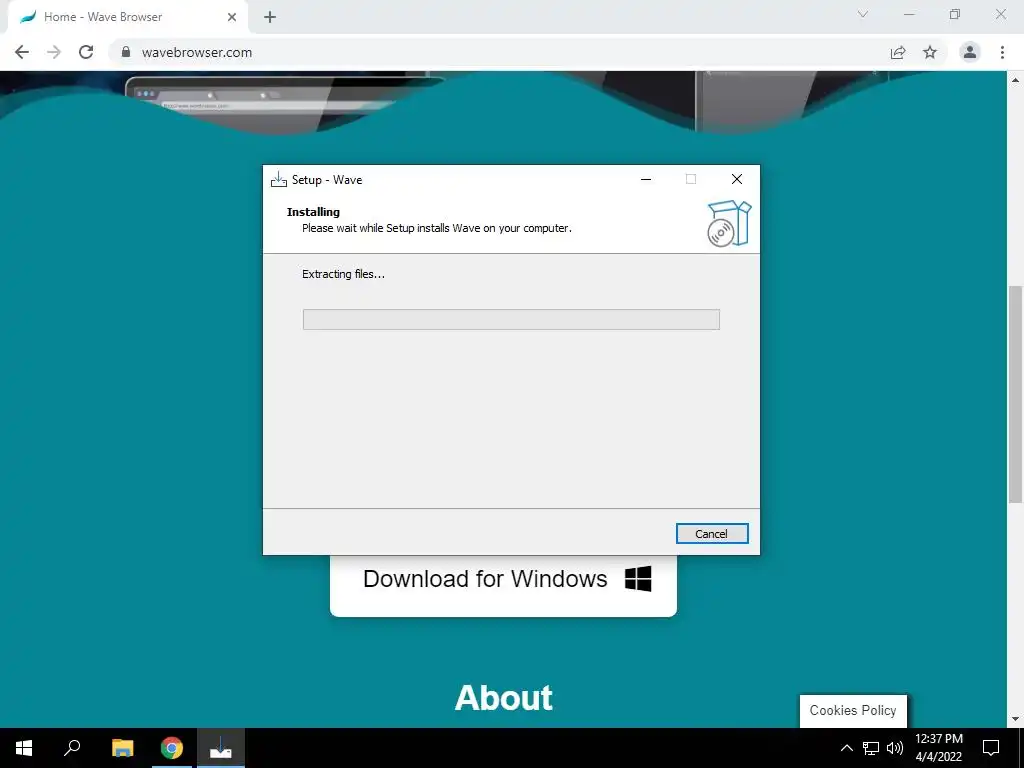Open the three-dot browser menu
This screenshot has width=1024, height=768.
click(1002, 52)
